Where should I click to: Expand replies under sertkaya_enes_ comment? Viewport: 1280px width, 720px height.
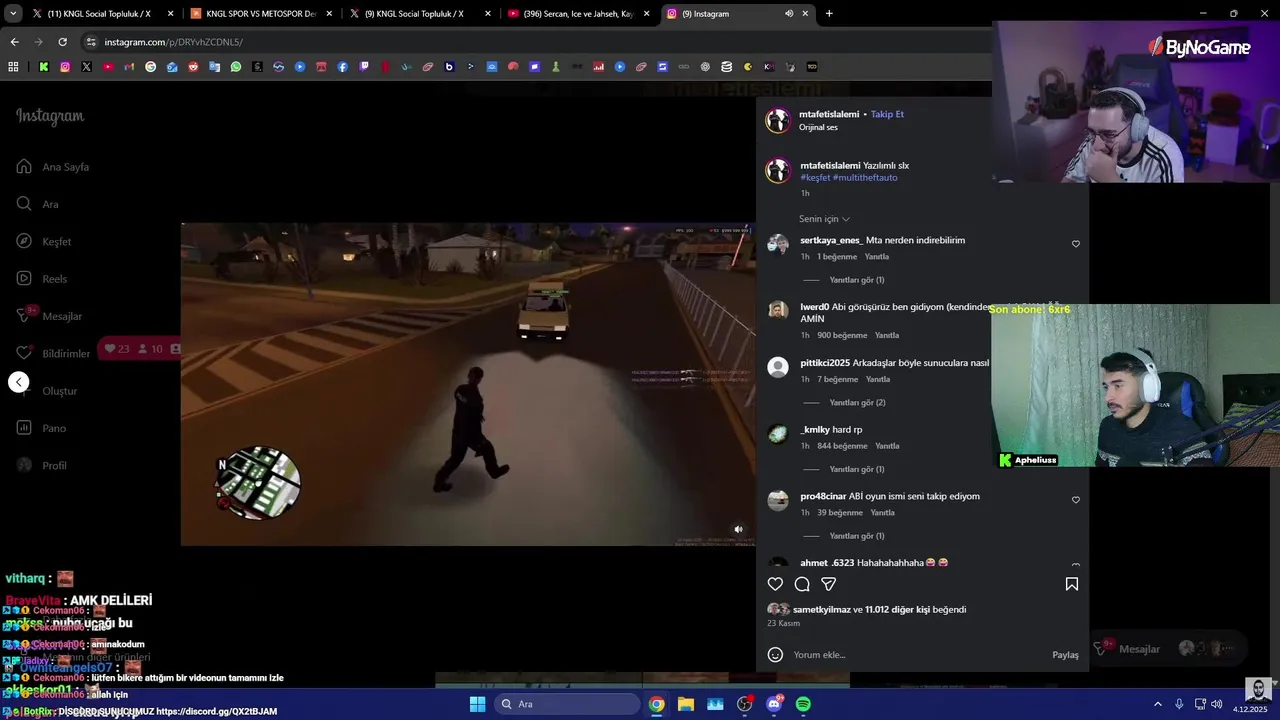coord(857,280)
